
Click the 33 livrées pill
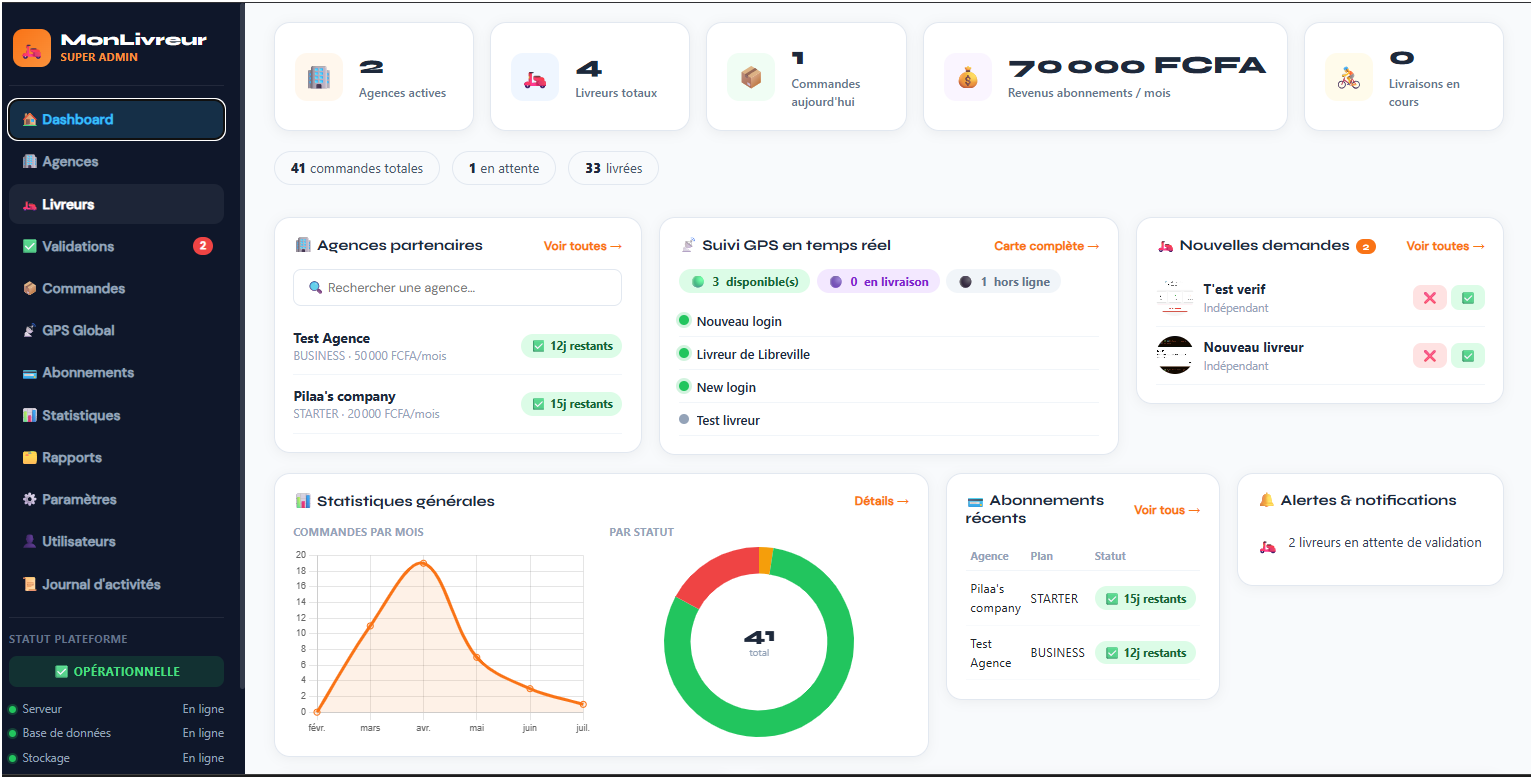[613, 168]
